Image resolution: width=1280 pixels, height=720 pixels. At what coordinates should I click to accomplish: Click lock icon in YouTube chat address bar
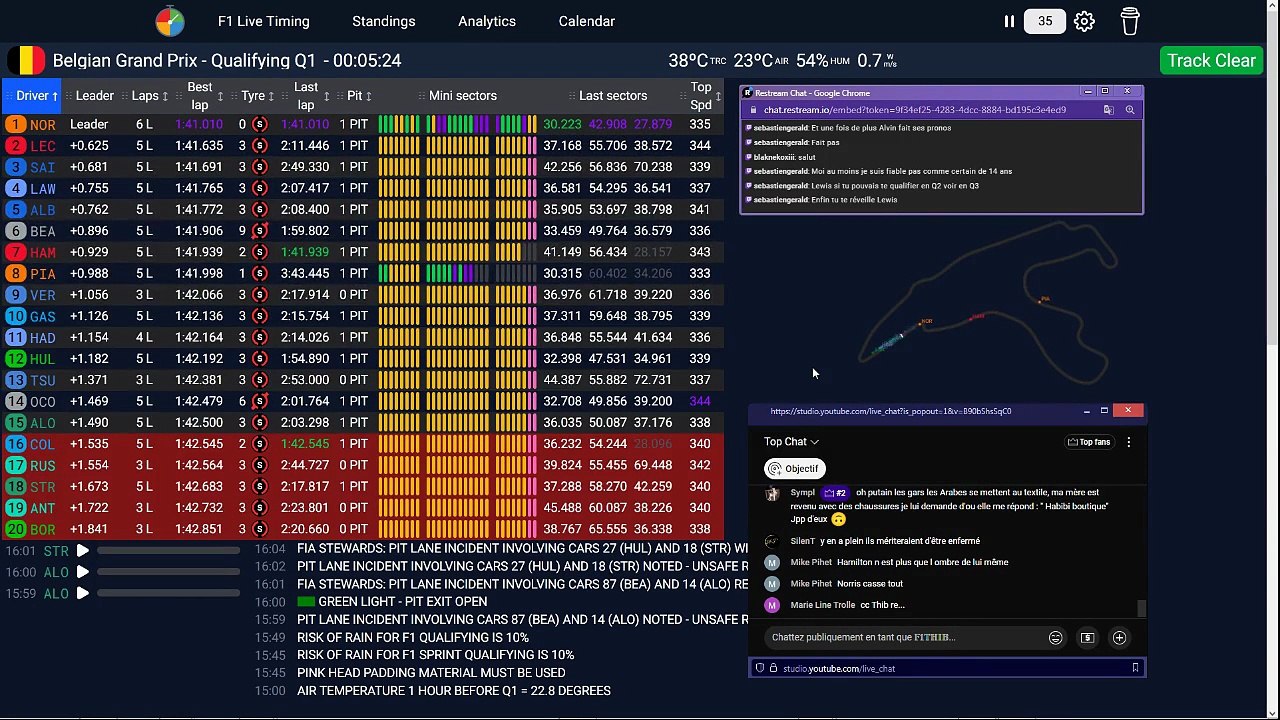coord(773,668)
